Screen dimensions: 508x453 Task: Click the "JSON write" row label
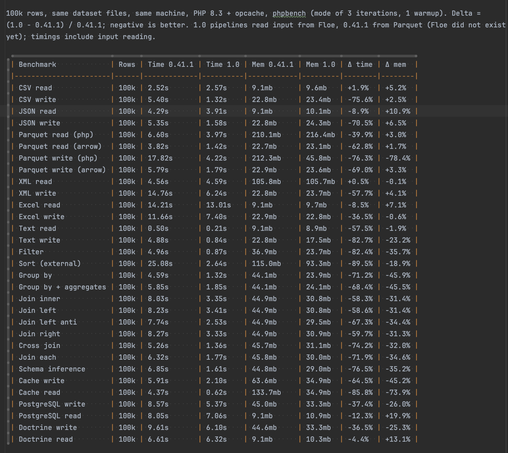click(x=39, y=123)
